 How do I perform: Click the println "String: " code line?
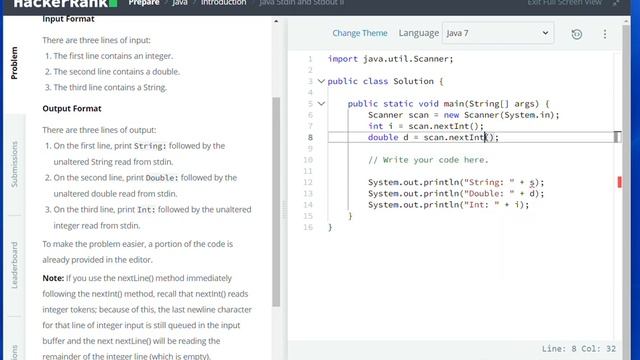click(456, 182)
